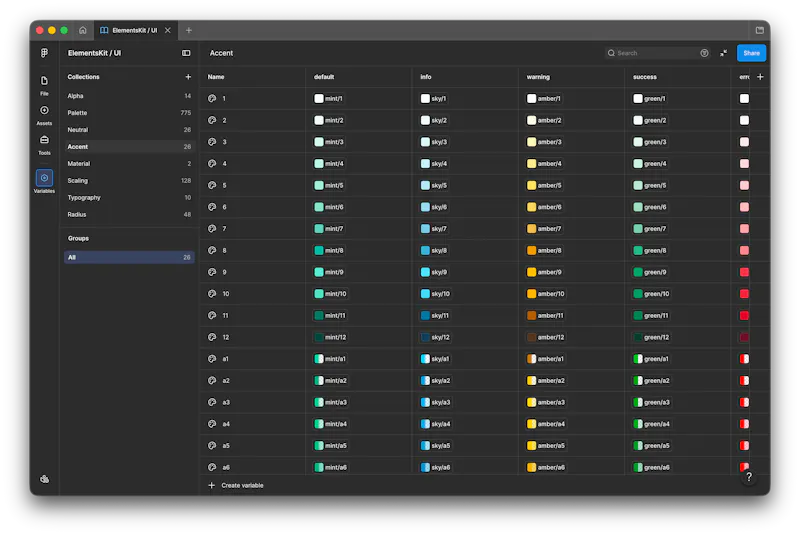Click the sky/4 value cell
This screenshot has height=535, width=800.
click(x=434, y=164)
